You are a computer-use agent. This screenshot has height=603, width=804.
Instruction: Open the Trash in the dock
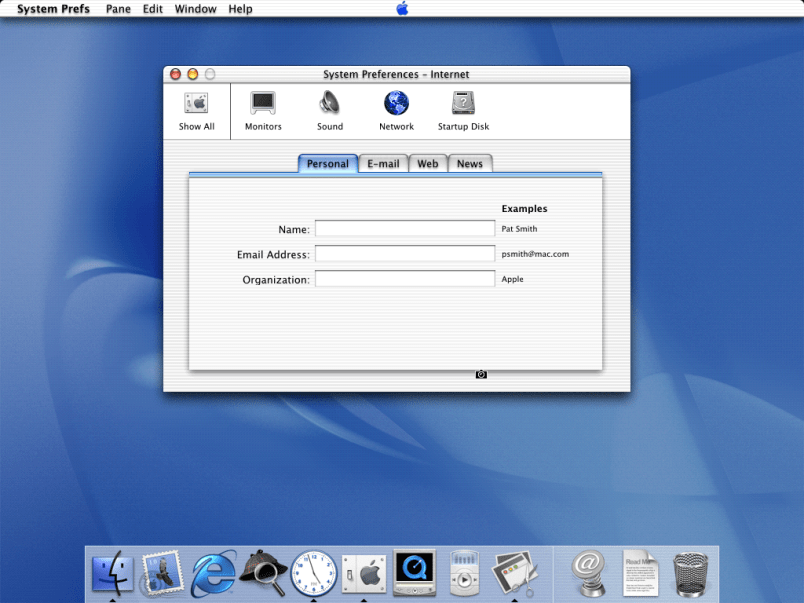691,573
